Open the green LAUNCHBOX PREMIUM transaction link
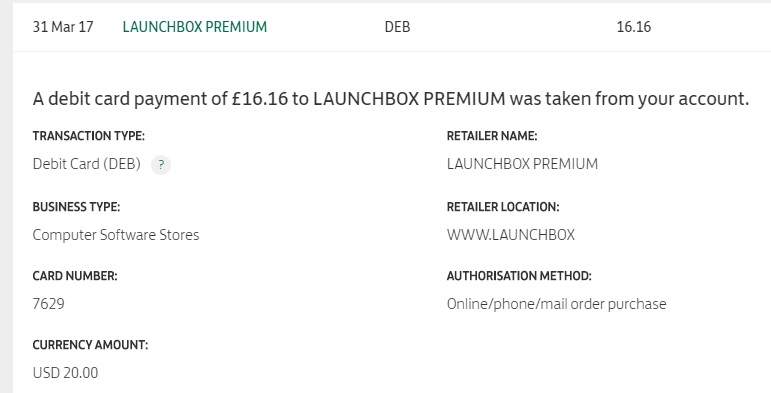Screen dimensions: 771x393 coord(195,27)
